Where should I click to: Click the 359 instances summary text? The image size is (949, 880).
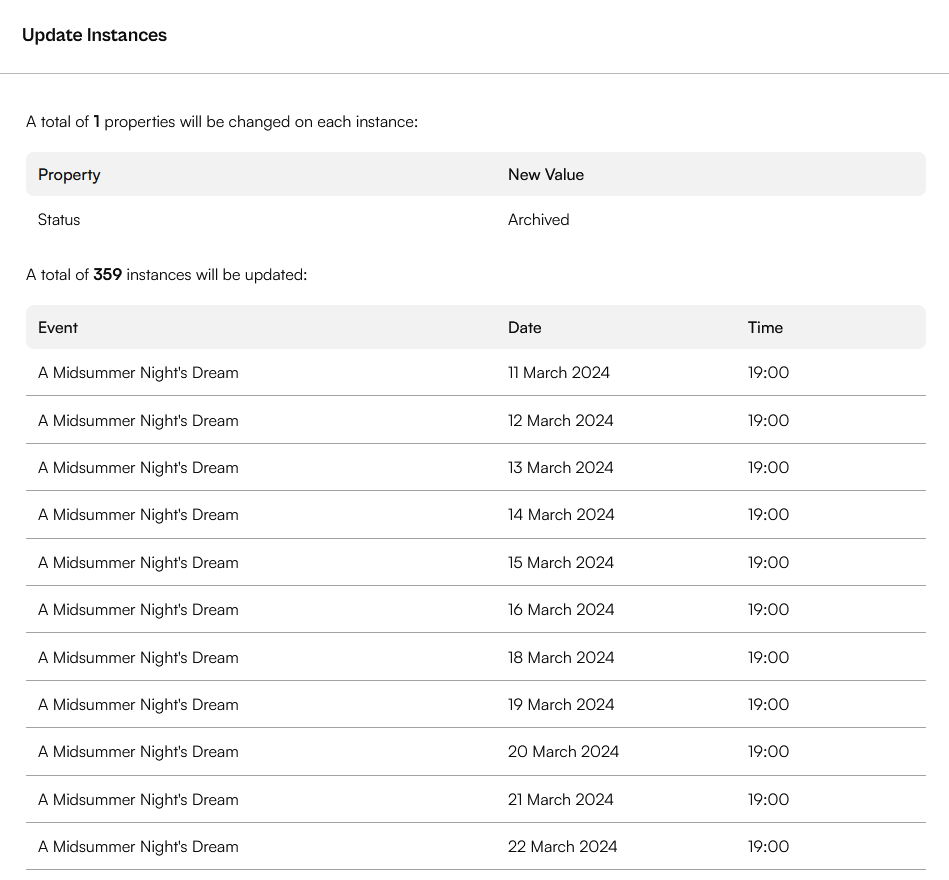(166, 275)
